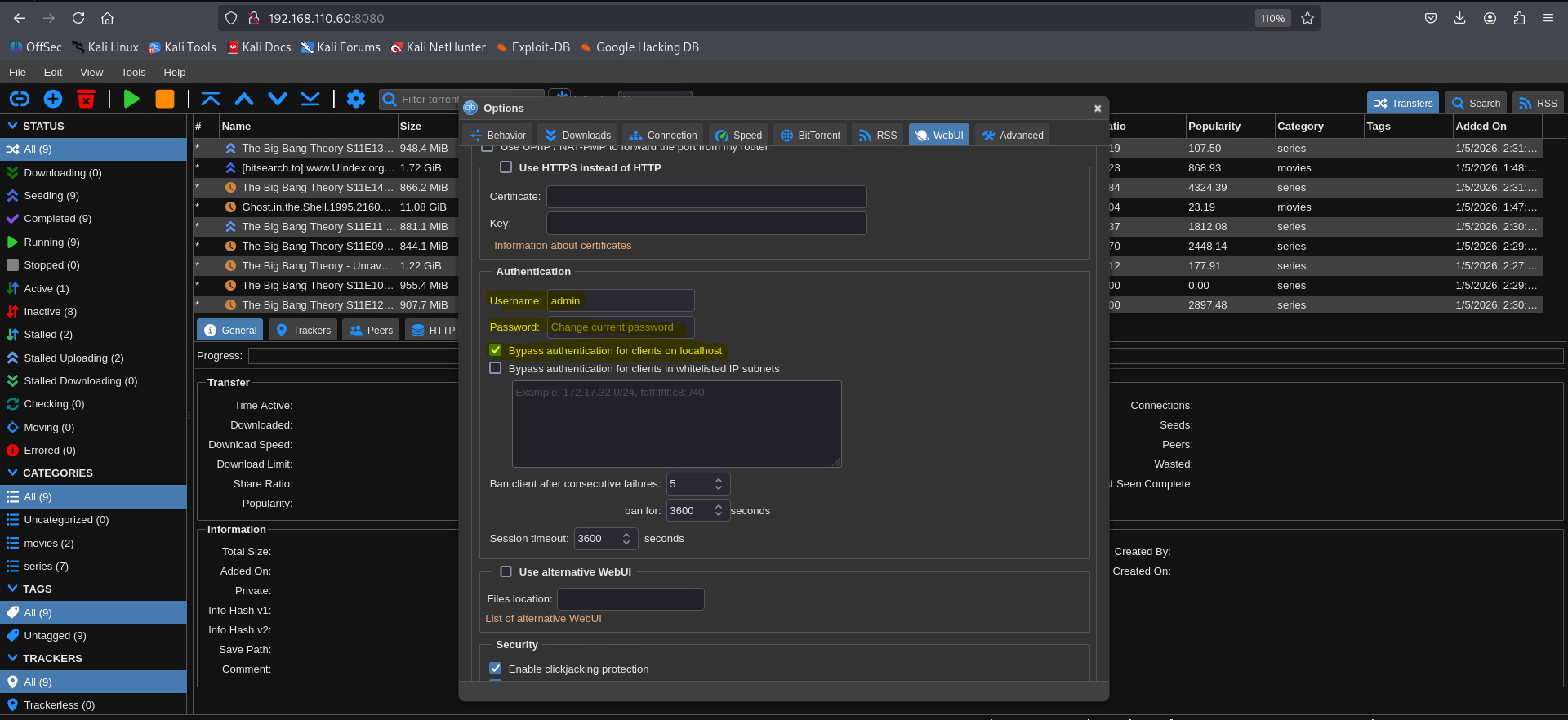Enable Use HTTPS instead of HTTP
Image resolution: width=1568 pixels, height=720 pixels.
tap(506, 167)
